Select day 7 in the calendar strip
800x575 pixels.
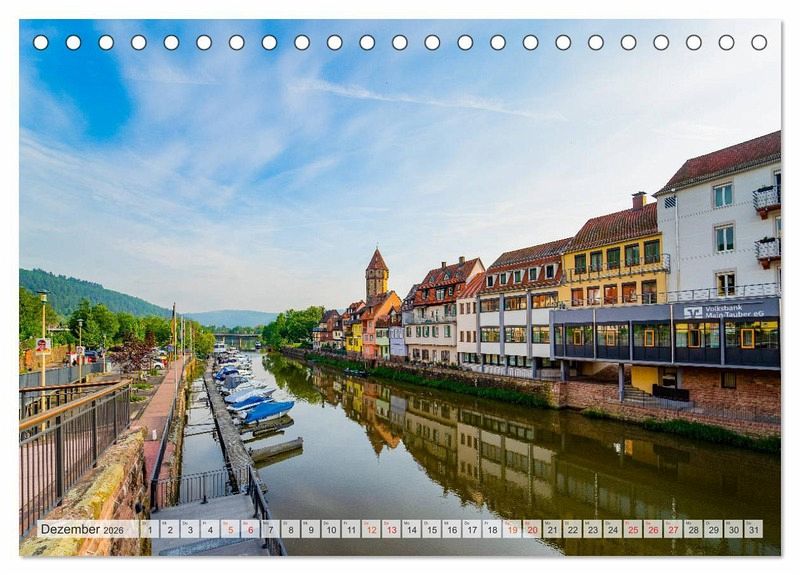tap(270, 529)
